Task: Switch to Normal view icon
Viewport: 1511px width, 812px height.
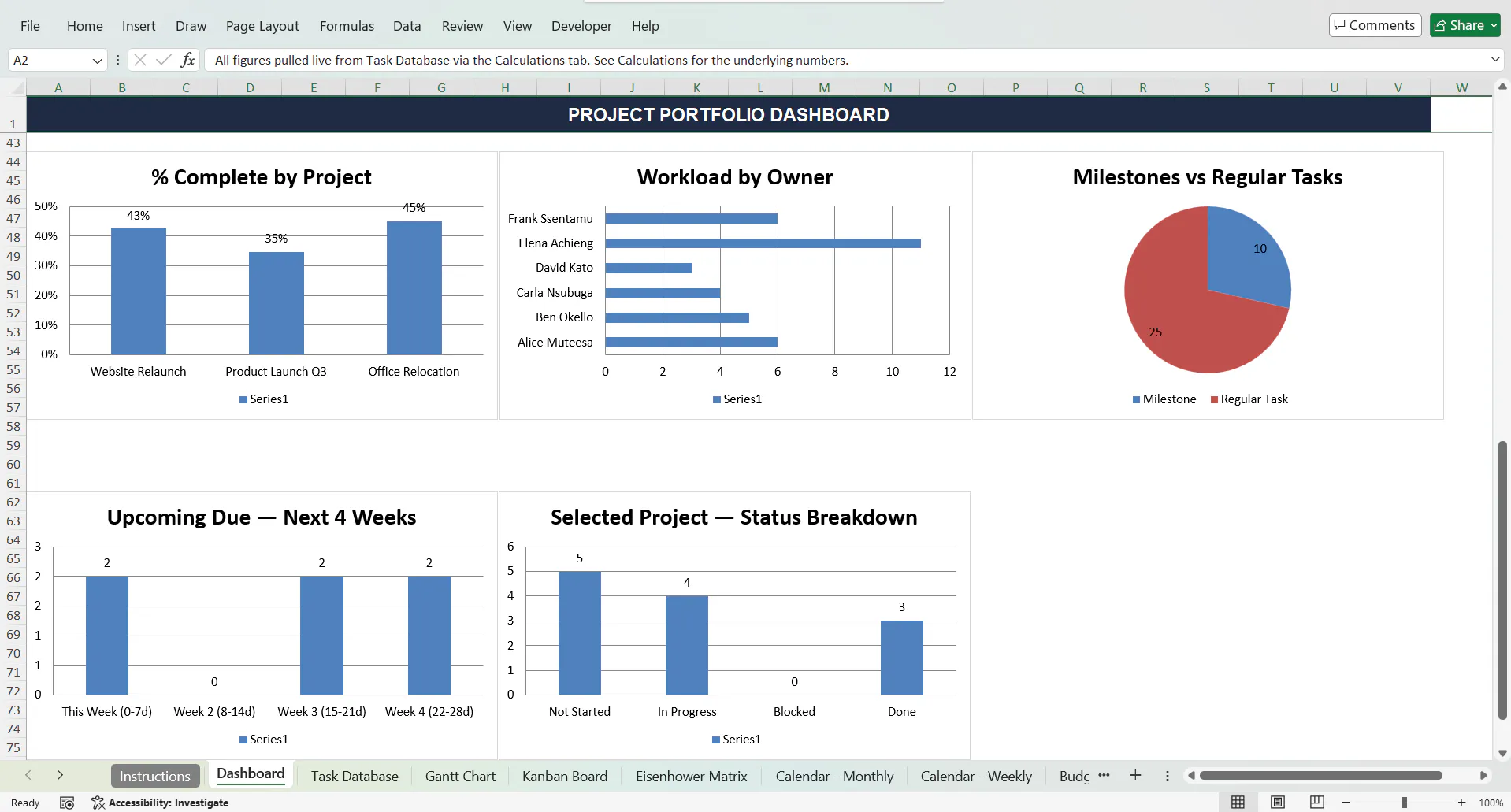Action: click(x=1238, y=802)
